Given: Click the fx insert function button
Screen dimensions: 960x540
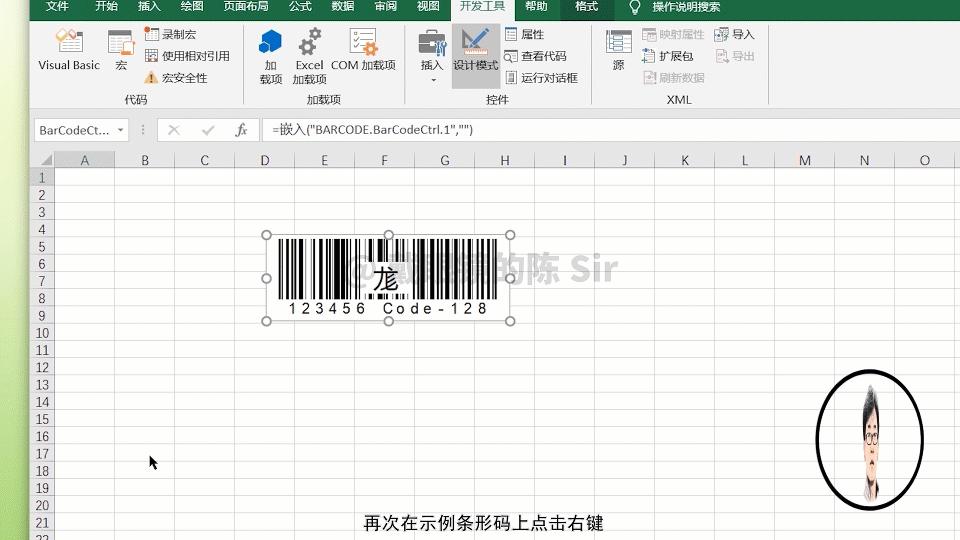Looking at the screenshot, I should 241,130.
